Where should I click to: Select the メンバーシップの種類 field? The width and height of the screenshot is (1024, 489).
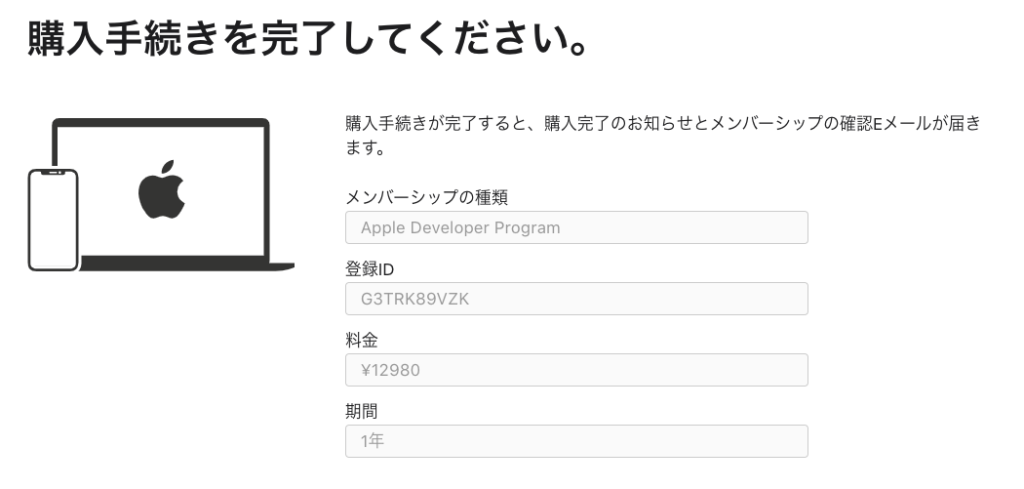click(x=576, y=228)
